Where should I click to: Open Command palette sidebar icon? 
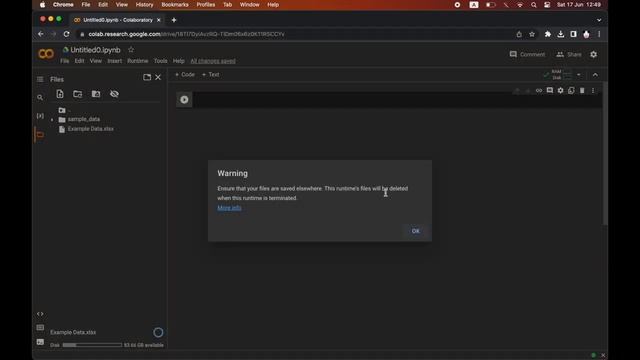[40, 328]
